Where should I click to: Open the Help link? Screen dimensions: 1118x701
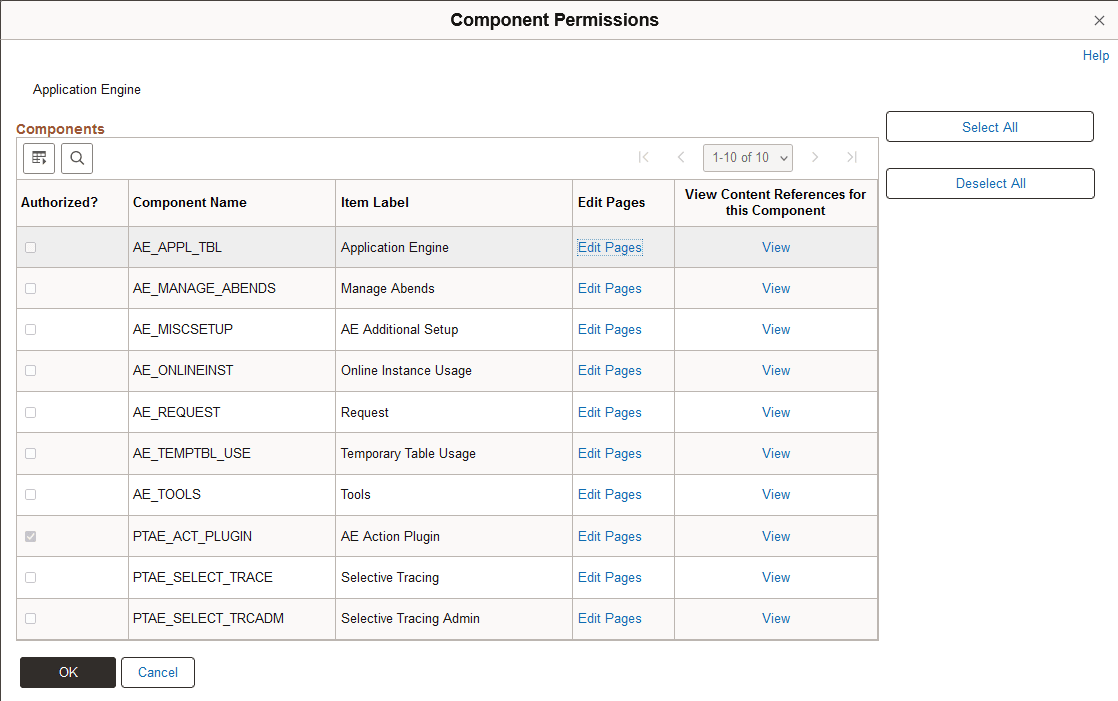click(1095, 55)
